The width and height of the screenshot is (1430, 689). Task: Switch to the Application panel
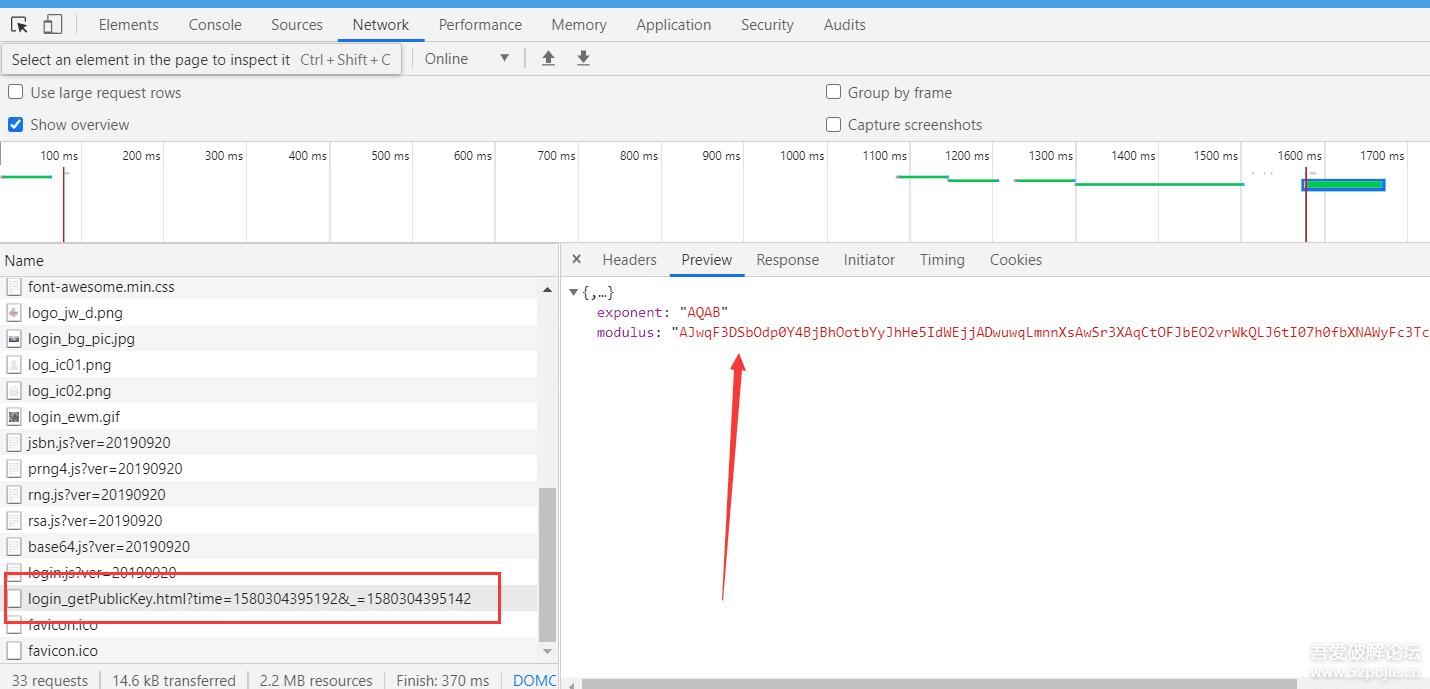point(673,24)
